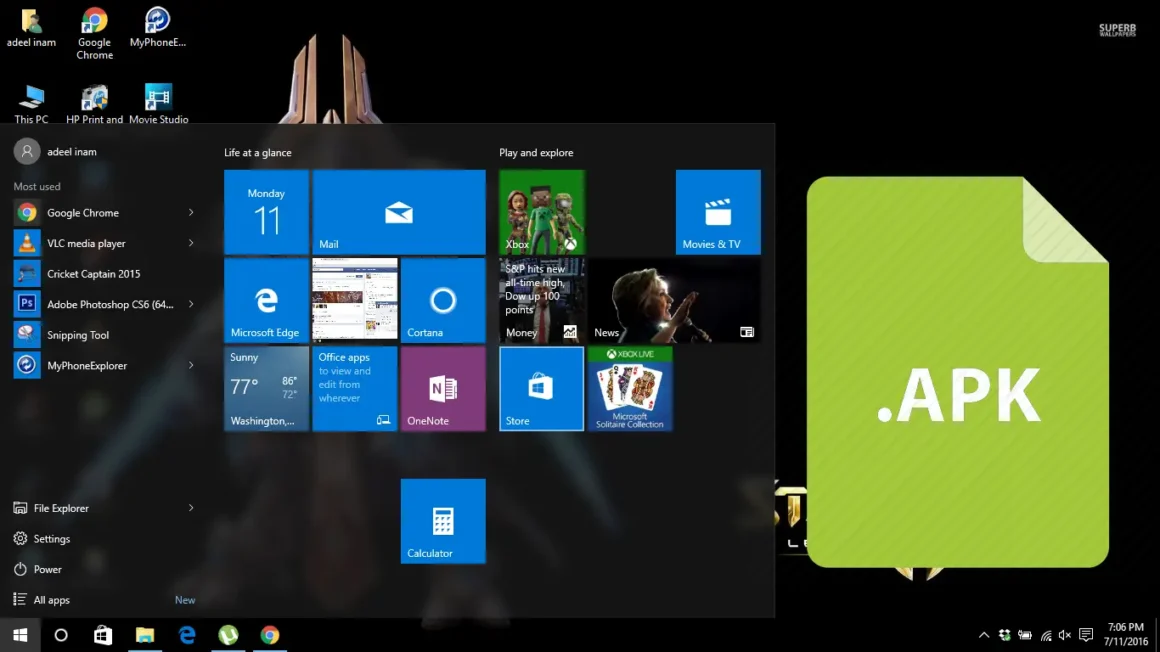Open Cortana search circle on taskbar
1160x652 pixels.
click(61, 635)
